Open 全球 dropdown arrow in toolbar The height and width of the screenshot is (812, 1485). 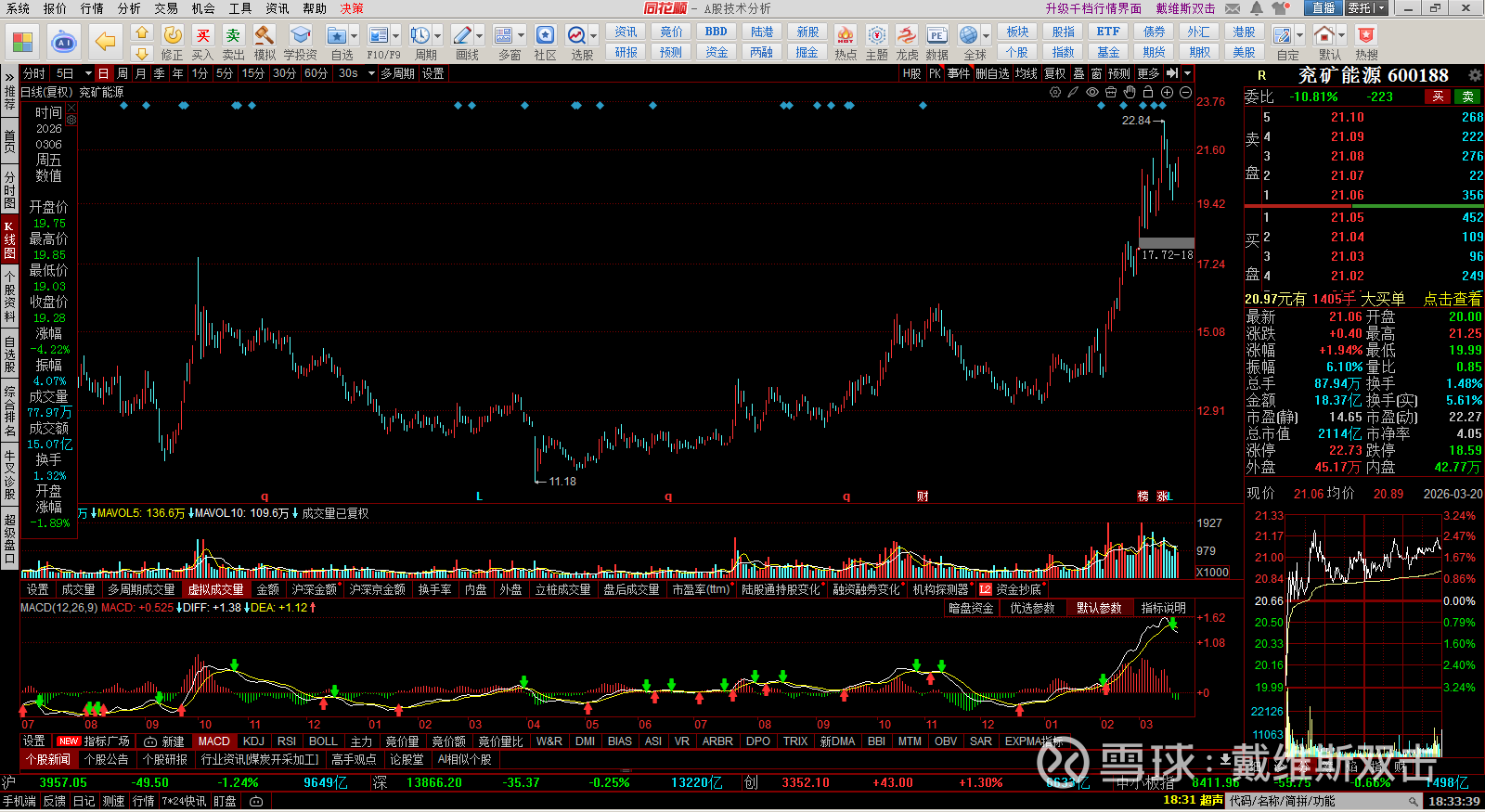(x=986, y=36)
